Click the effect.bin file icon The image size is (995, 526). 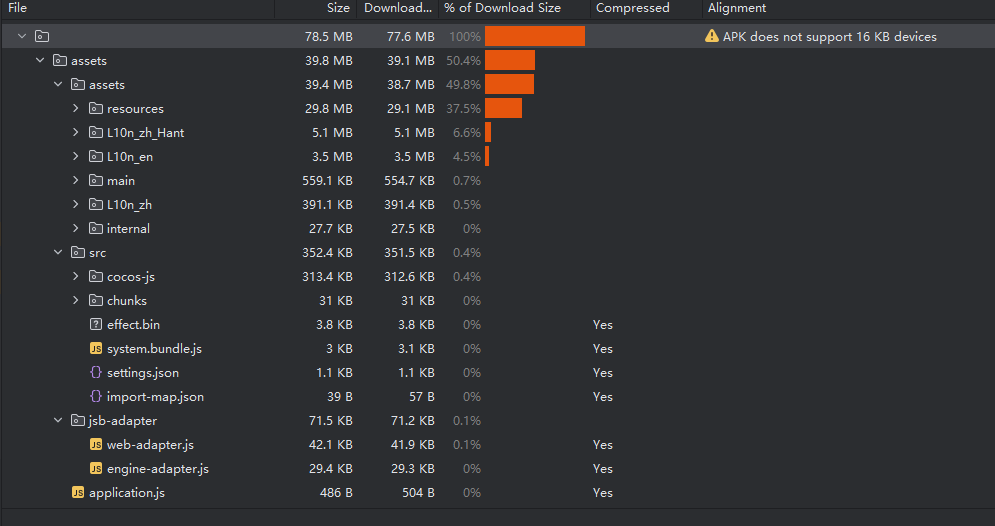pyautogui.click(x=96, y=325)
